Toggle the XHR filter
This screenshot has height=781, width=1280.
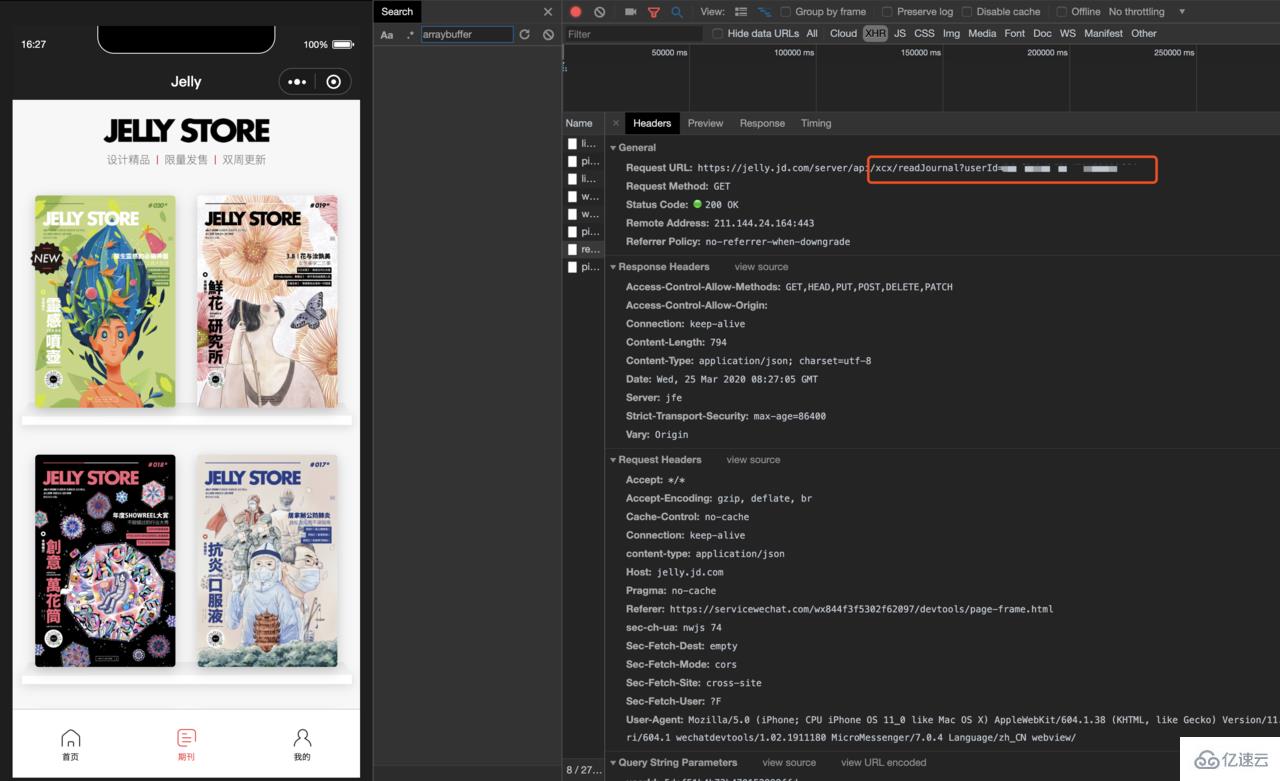pyautogui.click(x=875, y=34)
